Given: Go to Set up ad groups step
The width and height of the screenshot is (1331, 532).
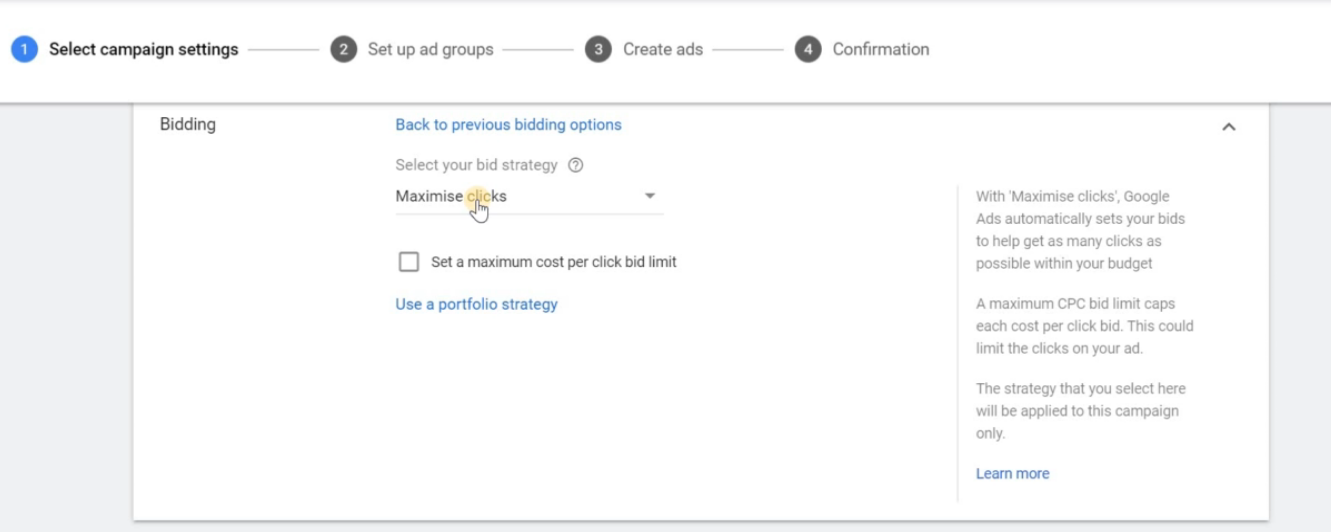Looking at the screenshot, I should pos(430,49).
